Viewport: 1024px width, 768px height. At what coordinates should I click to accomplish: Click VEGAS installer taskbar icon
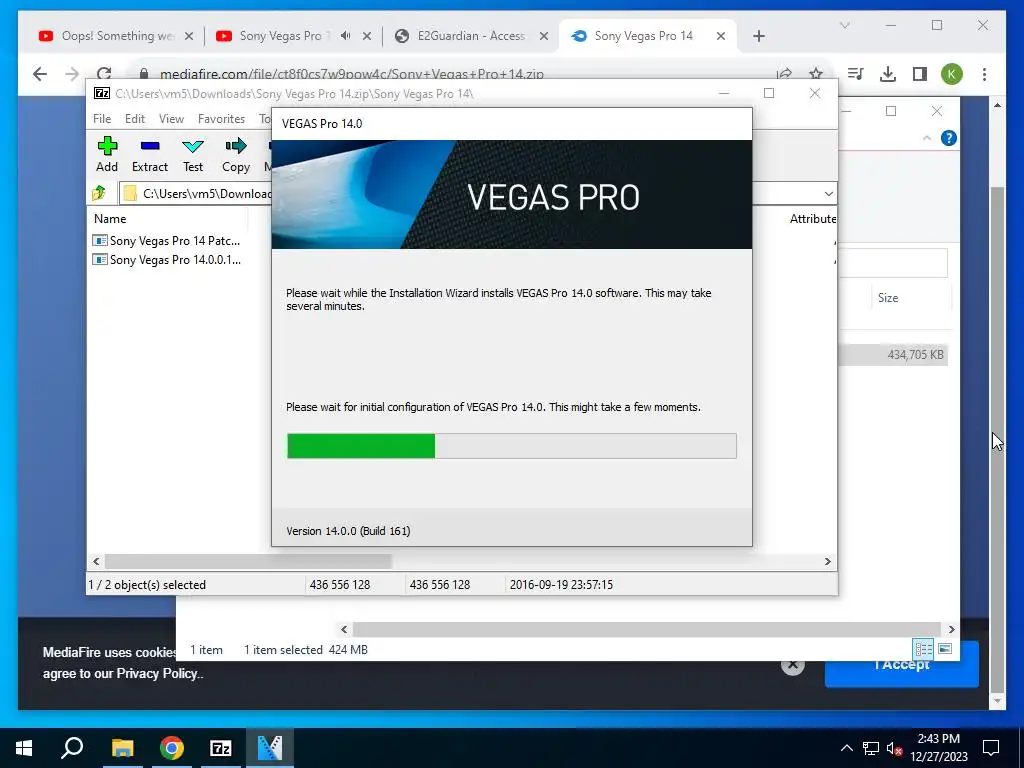pyautogui.click(x=270, y=748)
